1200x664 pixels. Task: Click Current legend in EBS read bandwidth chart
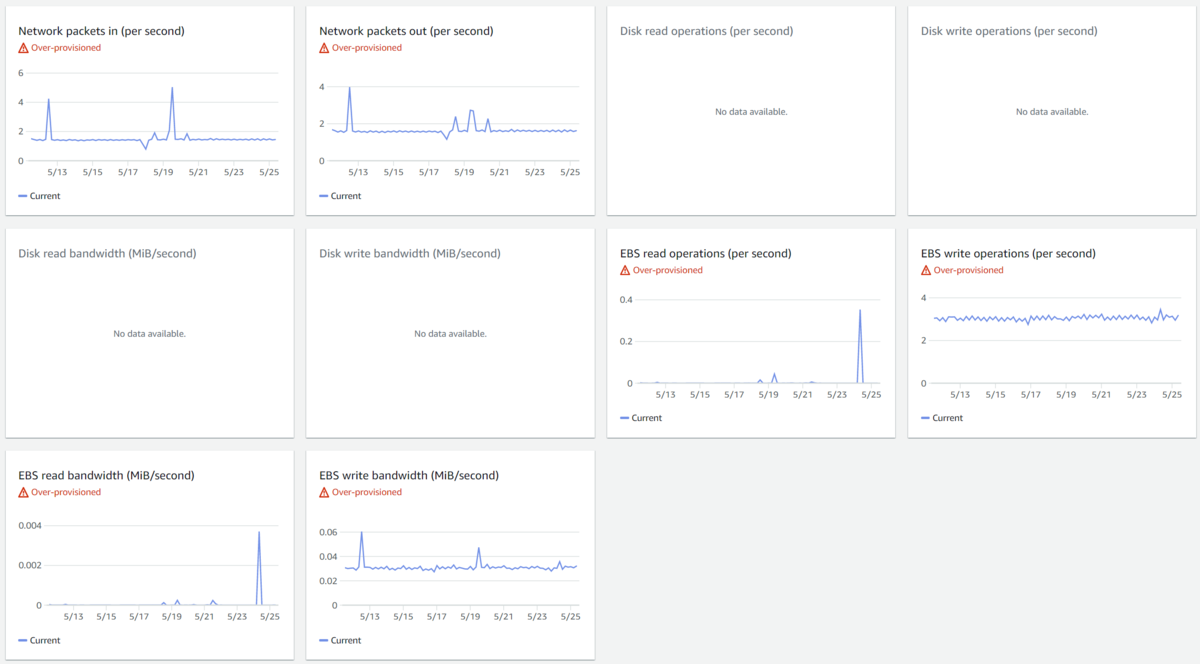click(x=39, y=640)
